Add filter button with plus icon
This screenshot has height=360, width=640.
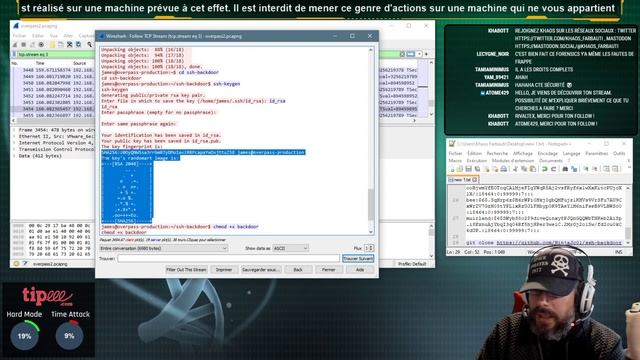click(427, 54)
